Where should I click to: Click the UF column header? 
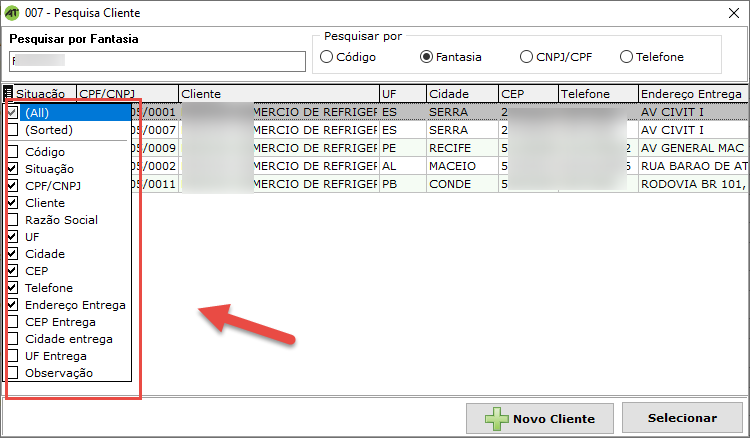(402, 93)
